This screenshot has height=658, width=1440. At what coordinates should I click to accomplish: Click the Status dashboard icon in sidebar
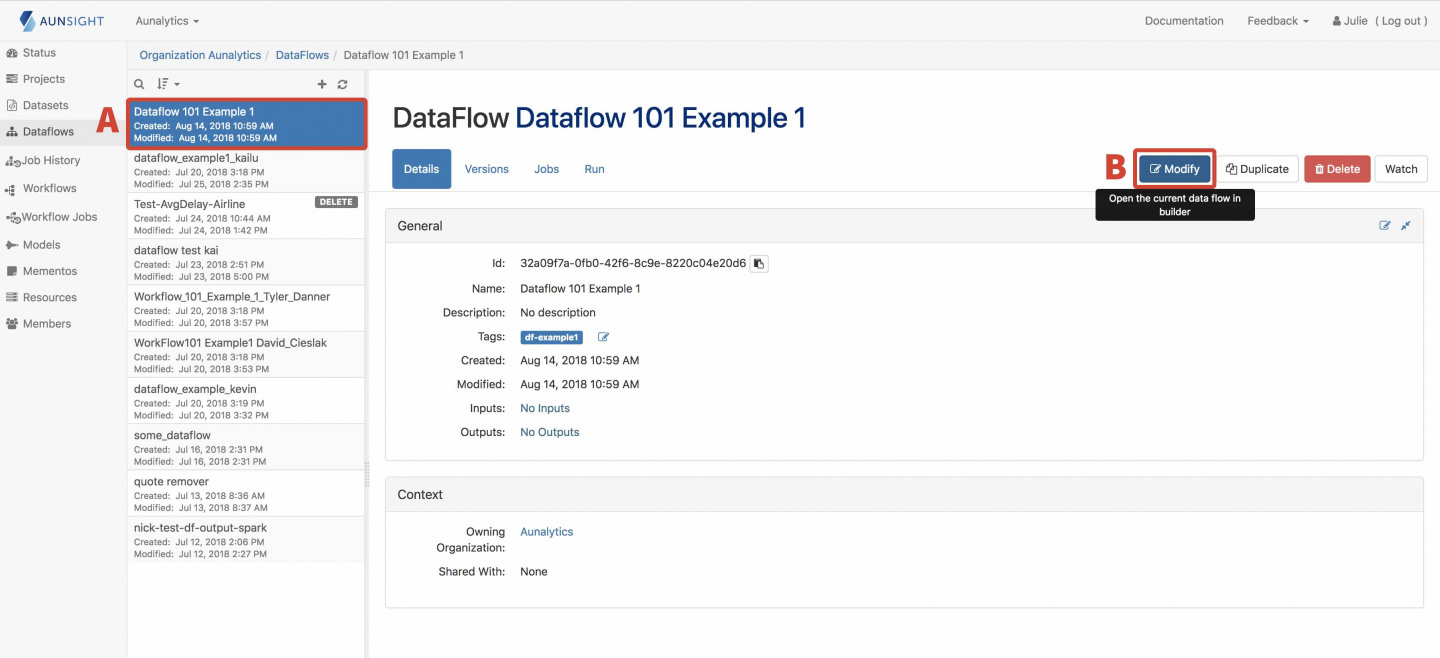pyautogui.click(x=12, y=53)
